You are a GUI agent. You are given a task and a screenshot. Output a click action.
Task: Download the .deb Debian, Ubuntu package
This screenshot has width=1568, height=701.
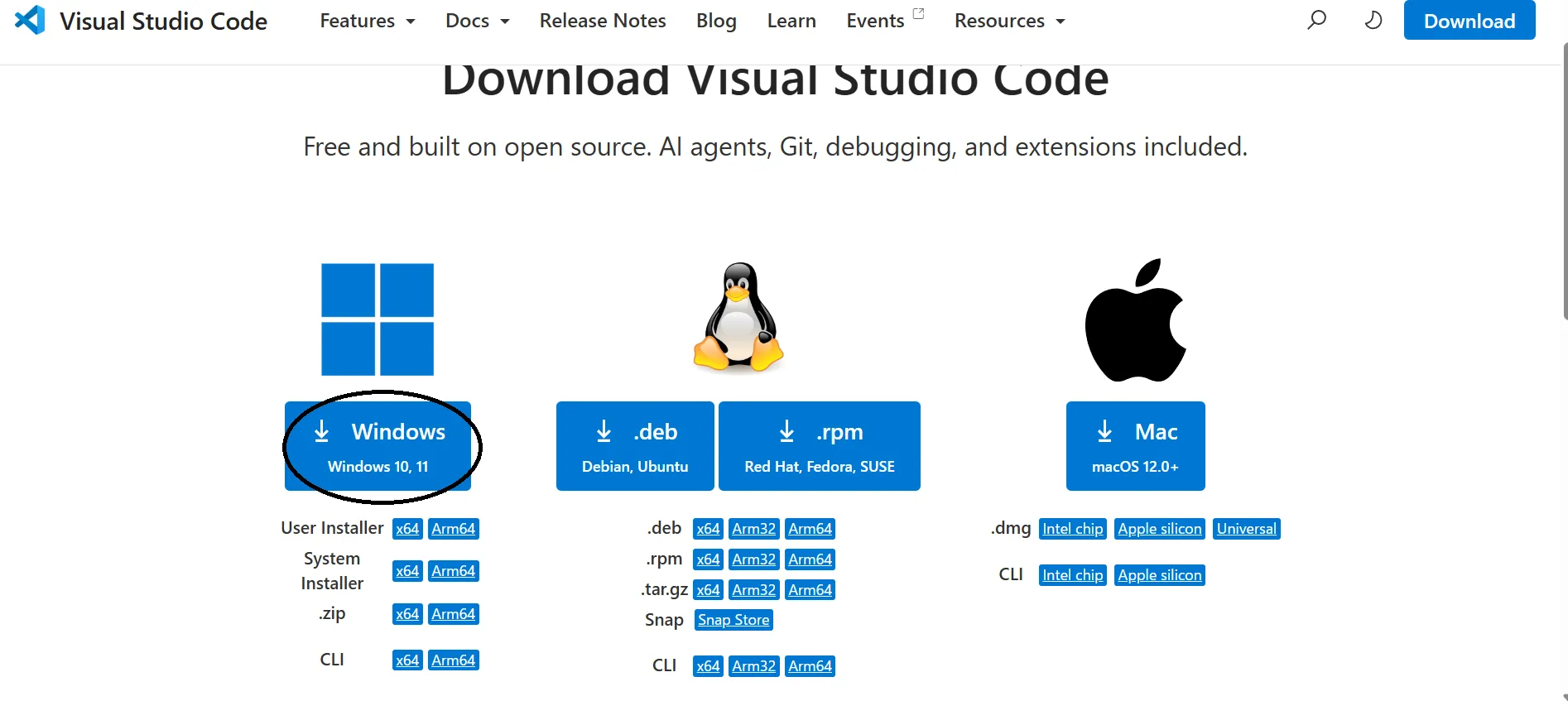click(635, 446)
